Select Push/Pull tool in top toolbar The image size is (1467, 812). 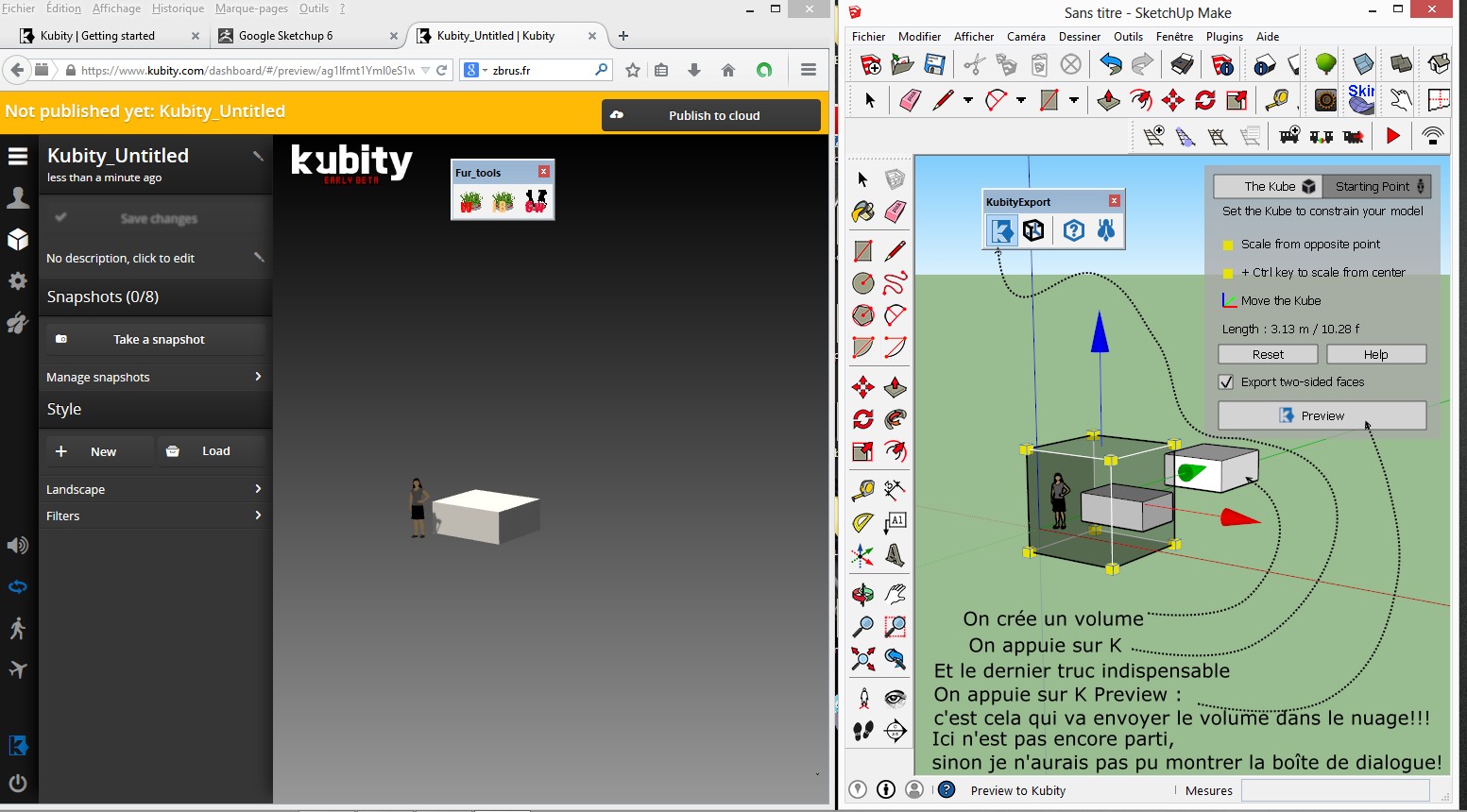click(1108, 100)
